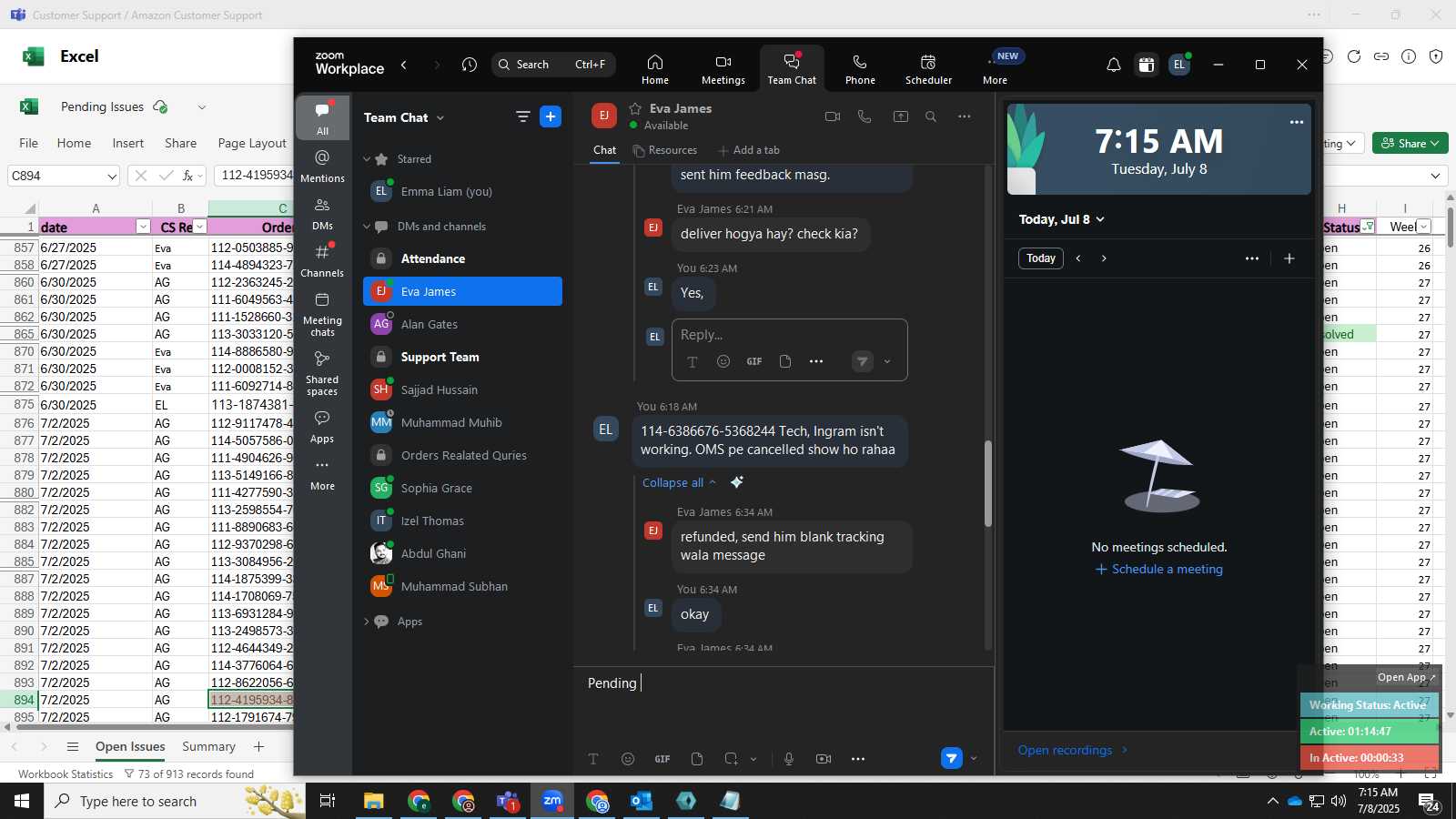The height and width of the screenshot is (819, 1456).
Task: Open date column filter in Excel
Action: tap(143, 227)
